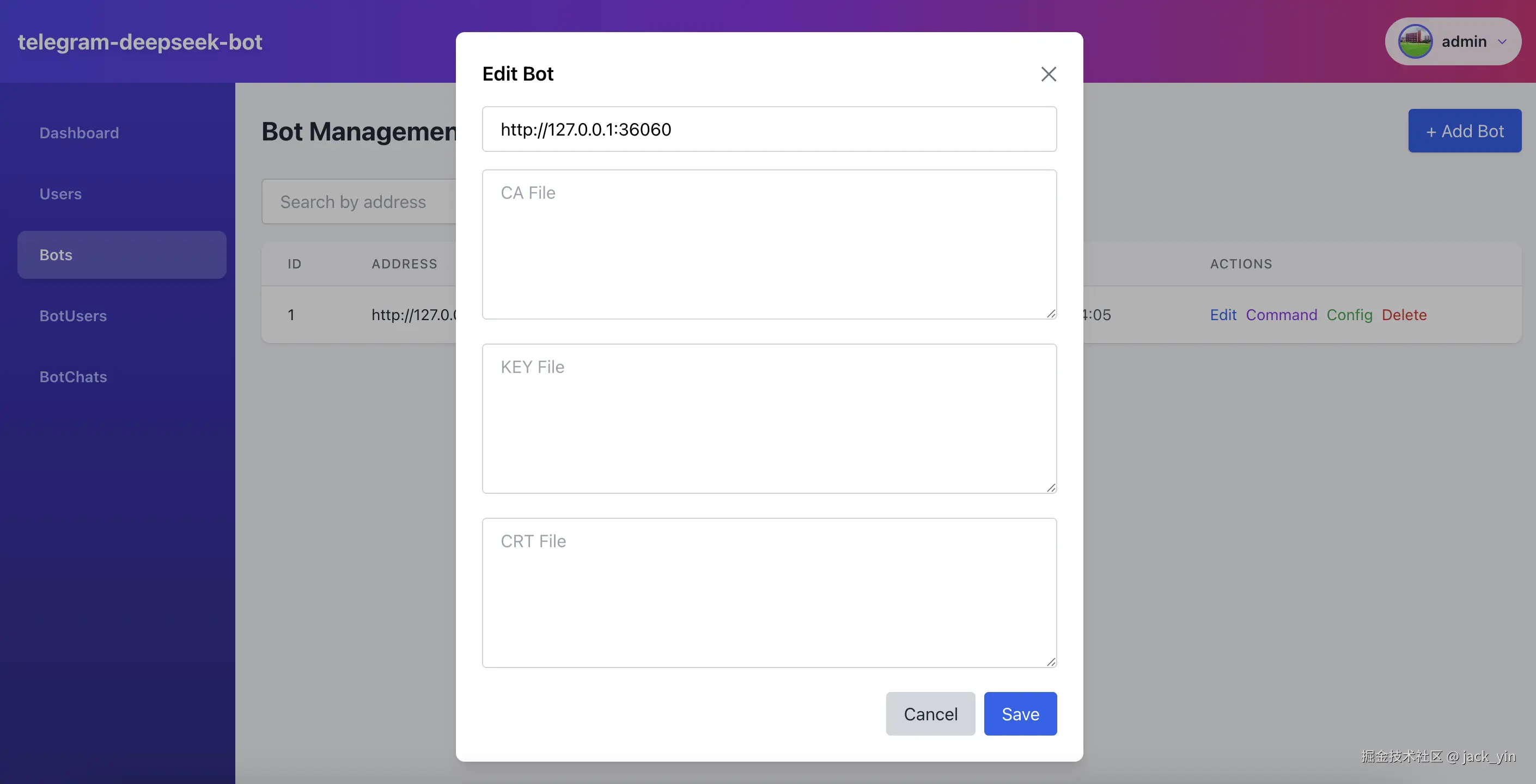Click the admin avatar image
The width and height of the screenshot is (1536, 784).
1415,41
